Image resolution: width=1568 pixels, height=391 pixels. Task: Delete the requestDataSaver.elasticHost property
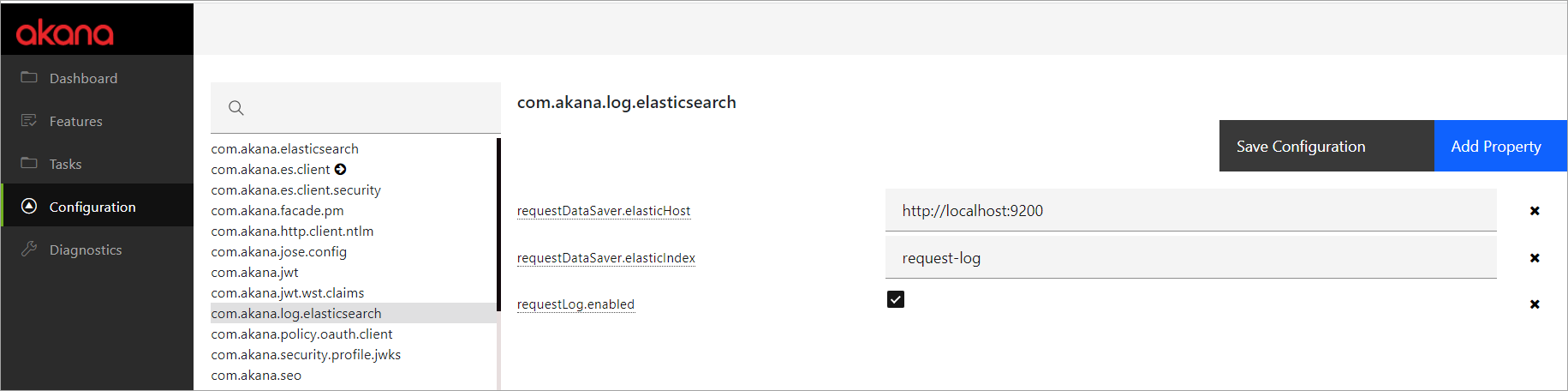[1535, 211]
